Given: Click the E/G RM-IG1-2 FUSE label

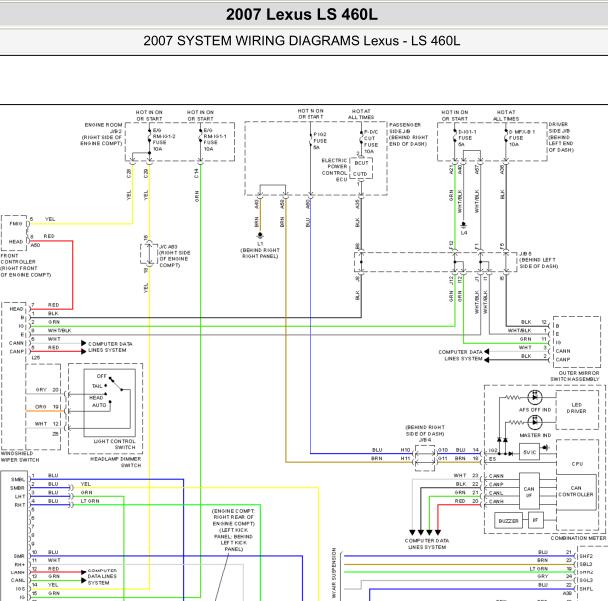Looking at the screenshot, I should 164,140.
